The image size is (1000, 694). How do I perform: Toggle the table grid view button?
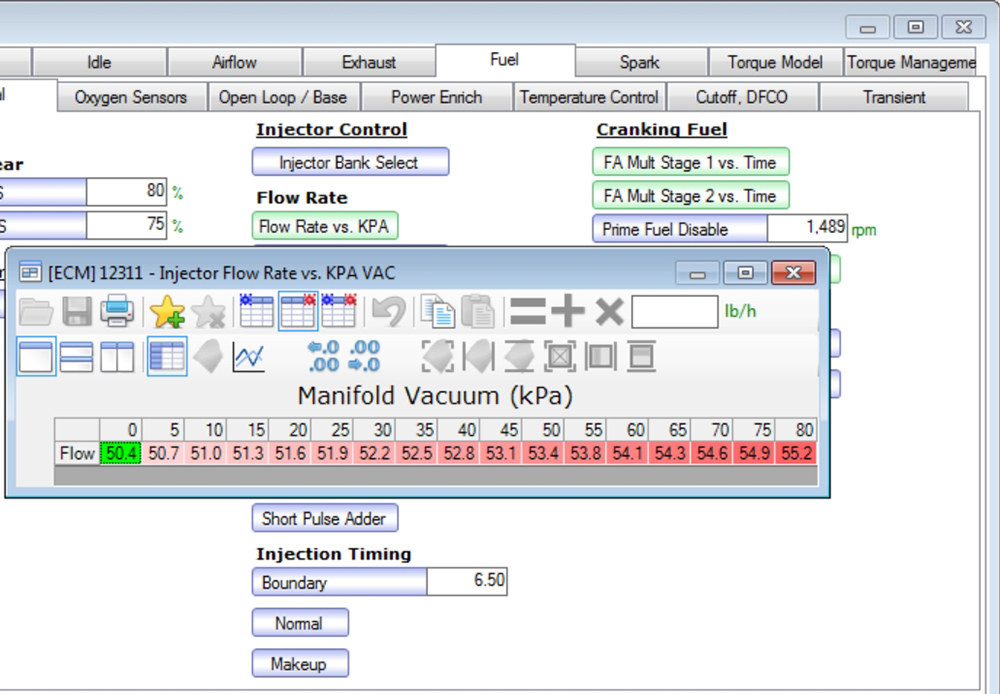pyautogui.click(x=167, y=356)
